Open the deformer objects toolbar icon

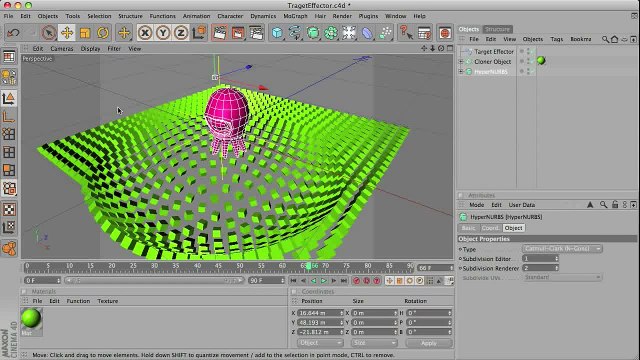click(367, 33)
